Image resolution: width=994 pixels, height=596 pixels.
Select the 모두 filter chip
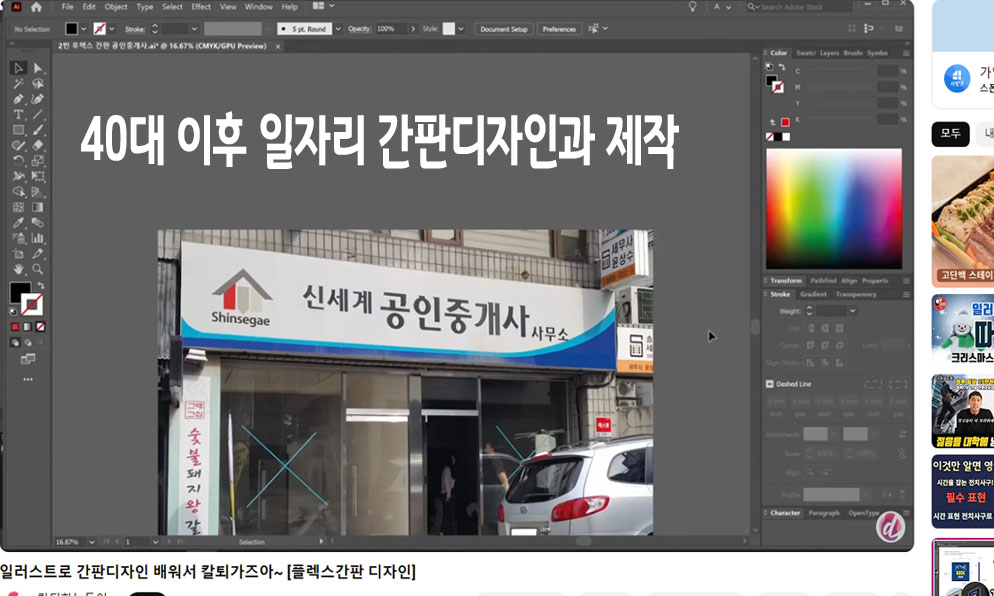pyautogui.click(x=950, y=134)
